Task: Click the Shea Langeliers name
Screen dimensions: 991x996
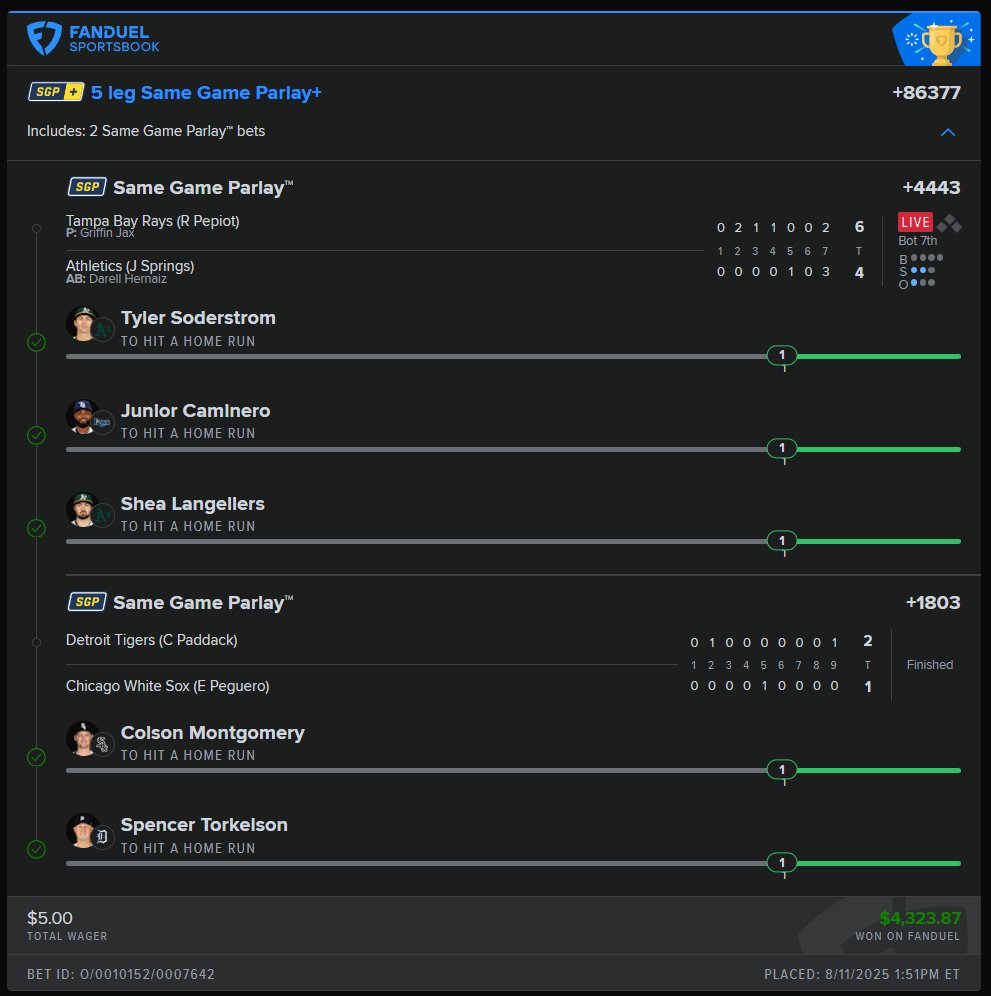Action: coord(192,504)
